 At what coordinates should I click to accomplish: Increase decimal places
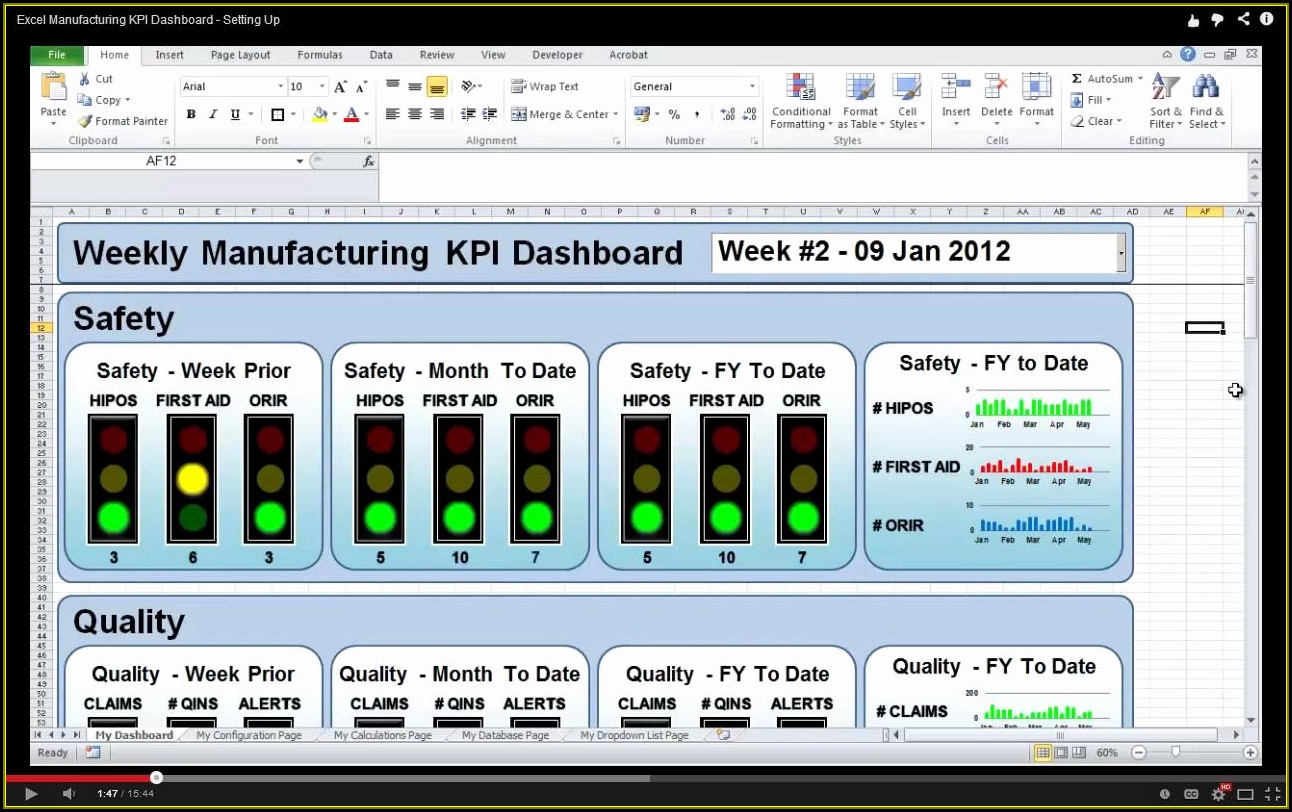click(728, 115)
